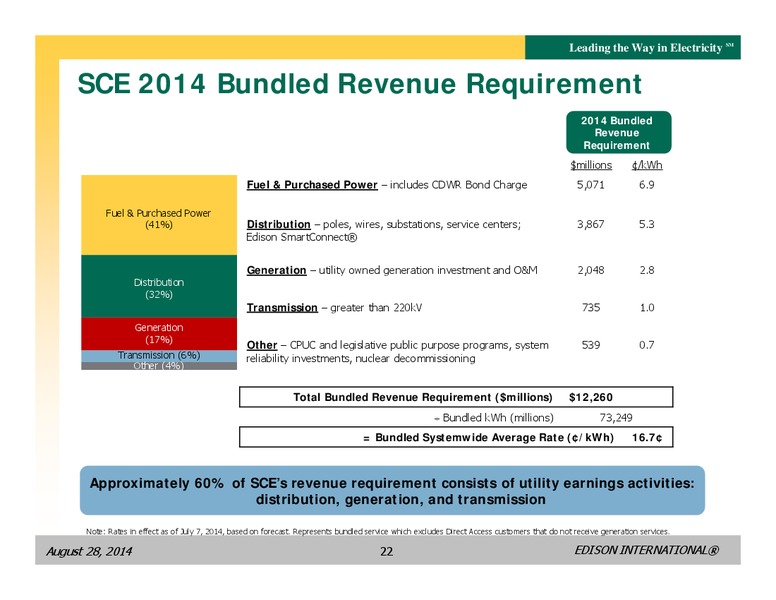This screenshot has width=776, height=600.
Task: Click the underlined 'Other' heading
Action: point(262,345)
